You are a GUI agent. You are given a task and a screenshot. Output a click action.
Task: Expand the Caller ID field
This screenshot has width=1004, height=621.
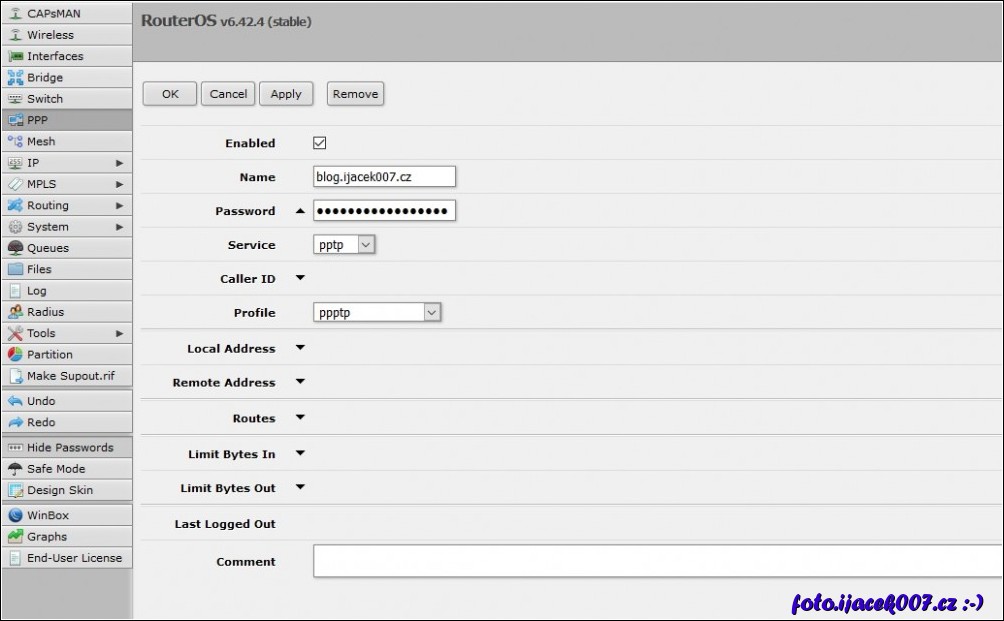[300, 278]
